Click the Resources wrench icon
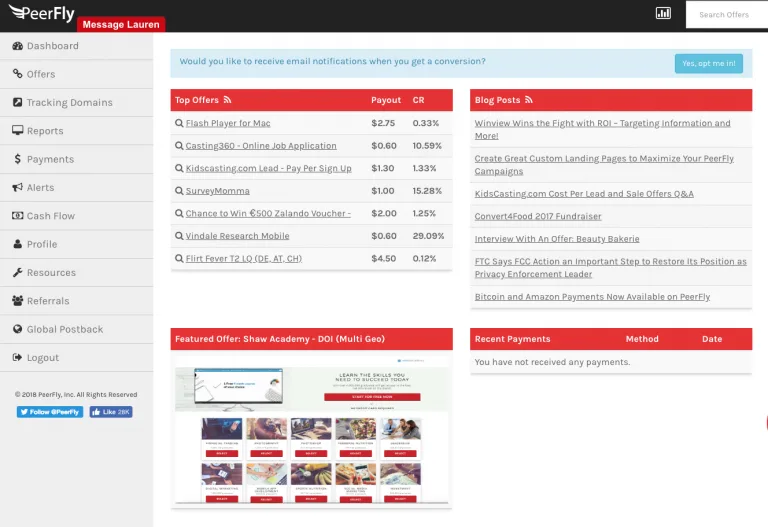The height and width of the screenshot is (527, 768). click(18, 272)
